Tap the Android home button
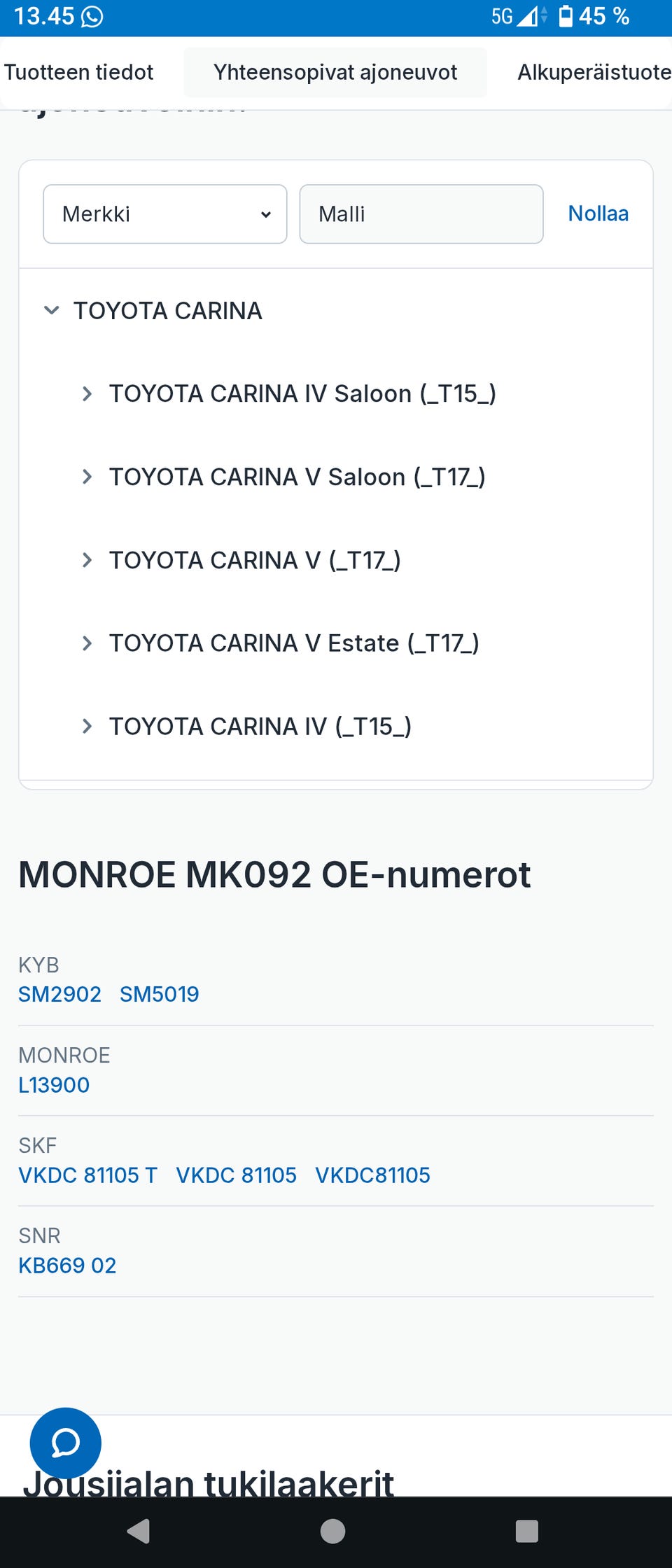 332,1531
